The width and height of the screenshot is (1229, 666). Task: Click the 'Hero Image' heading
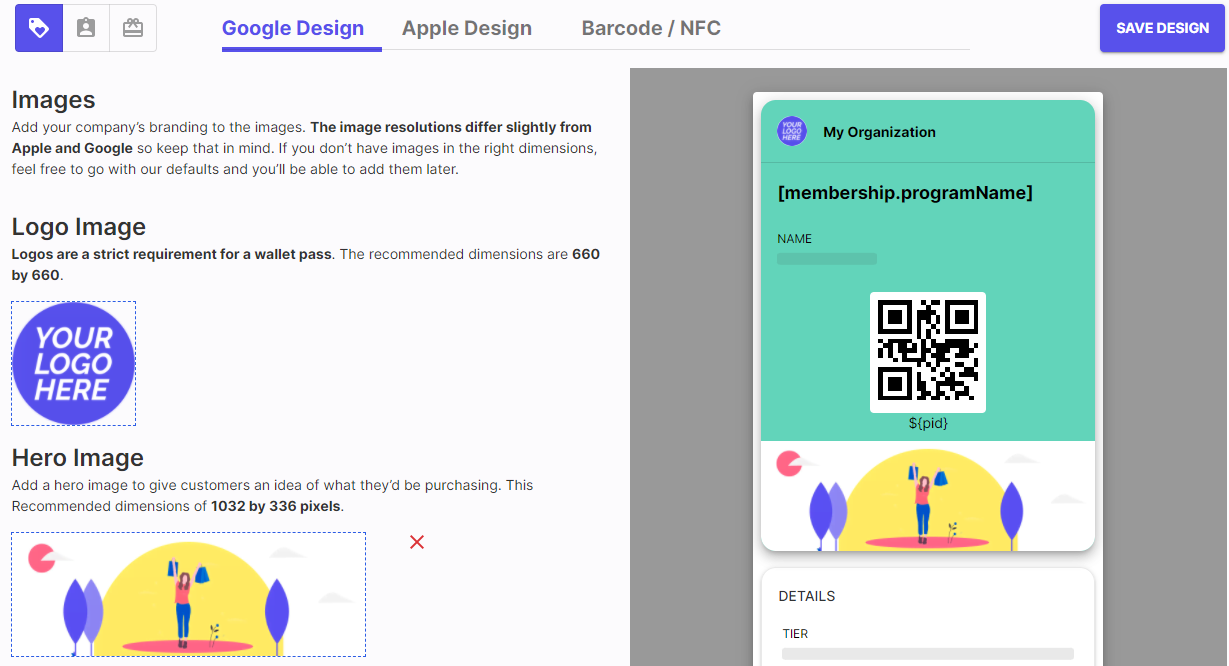(78, 458)
